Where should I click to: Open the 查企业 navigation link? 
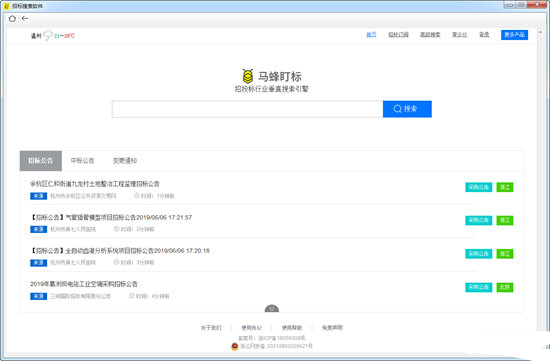coord(460,34)
